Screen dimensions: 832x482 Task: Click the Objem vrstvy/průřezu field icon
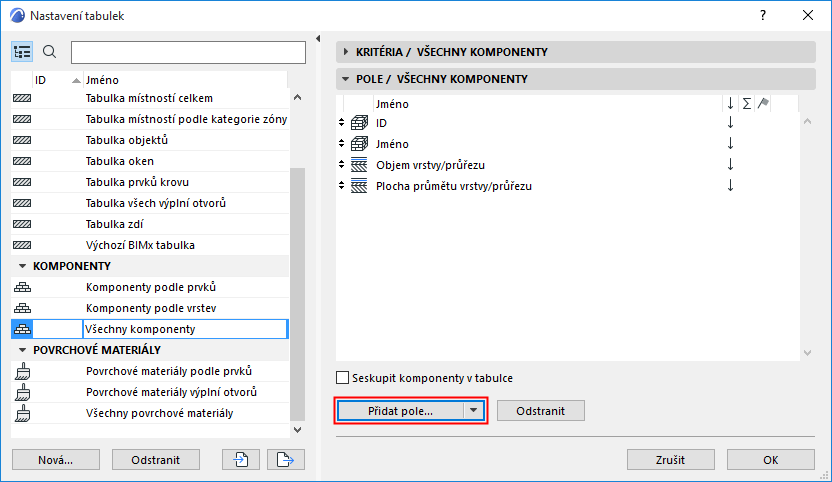361,164
